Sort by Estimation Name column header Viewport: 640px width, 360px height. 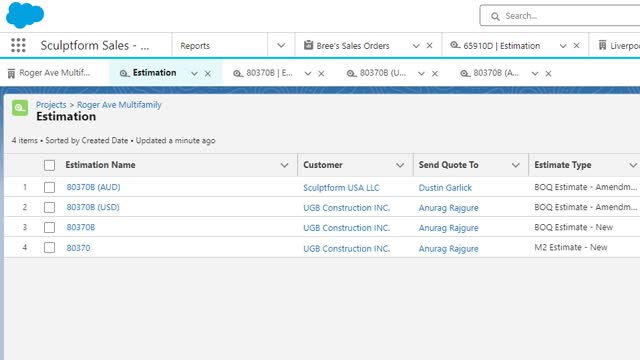[100, 165]
